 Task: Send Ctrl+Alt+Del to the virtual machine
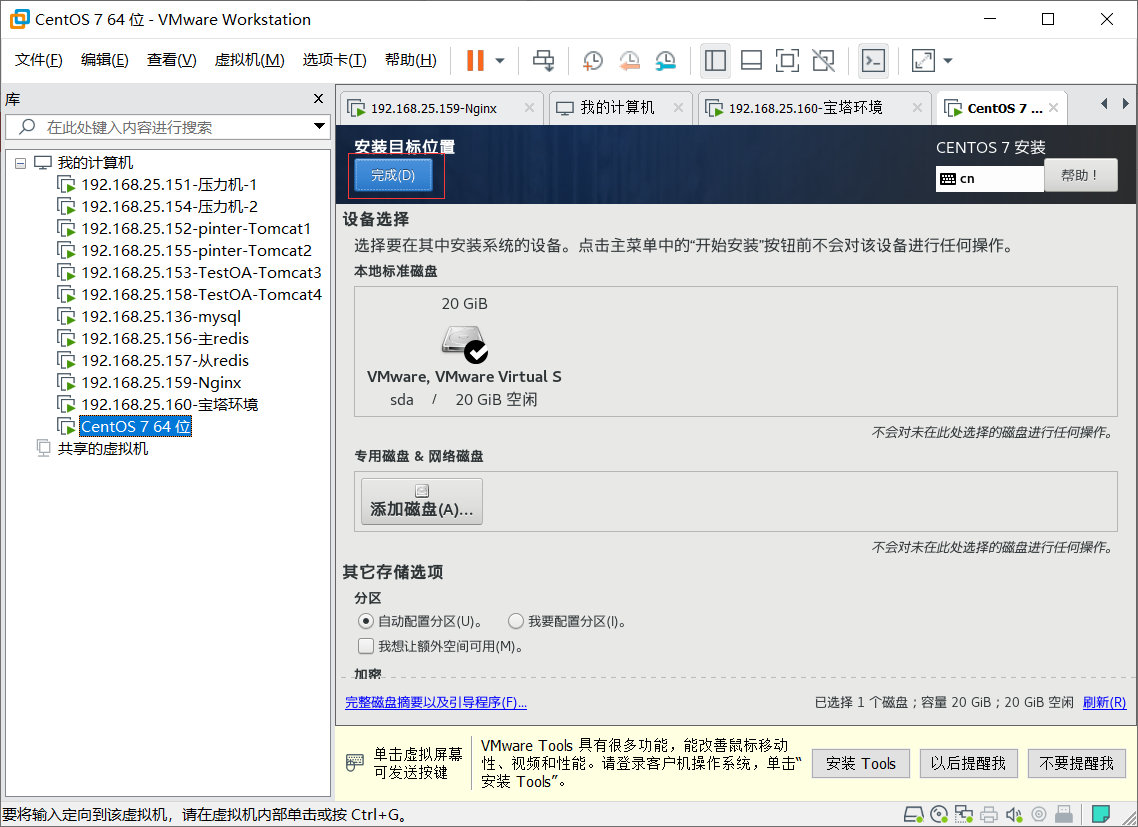(x=544, y=60)
